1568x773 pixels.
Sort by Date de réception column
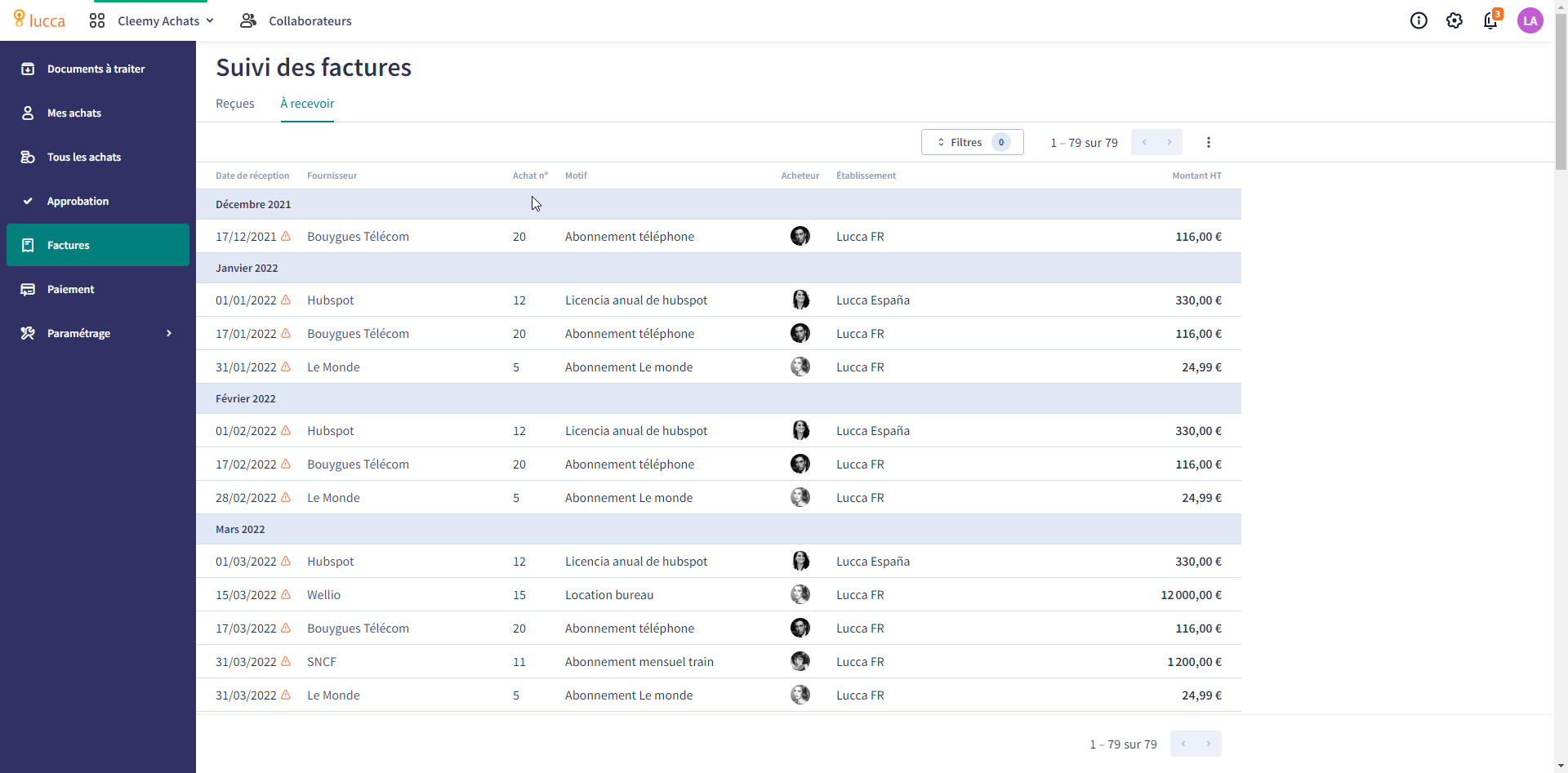coord(252,175)
